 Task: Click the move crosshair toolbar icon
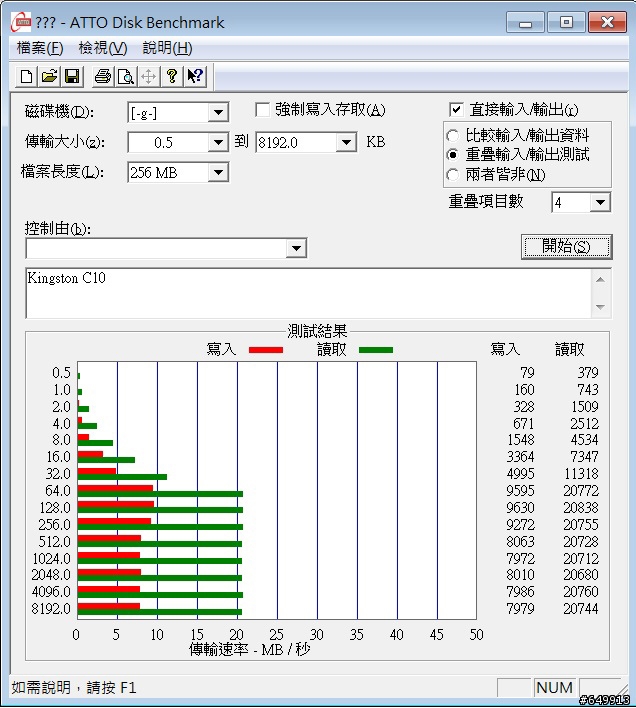(149, 76)
